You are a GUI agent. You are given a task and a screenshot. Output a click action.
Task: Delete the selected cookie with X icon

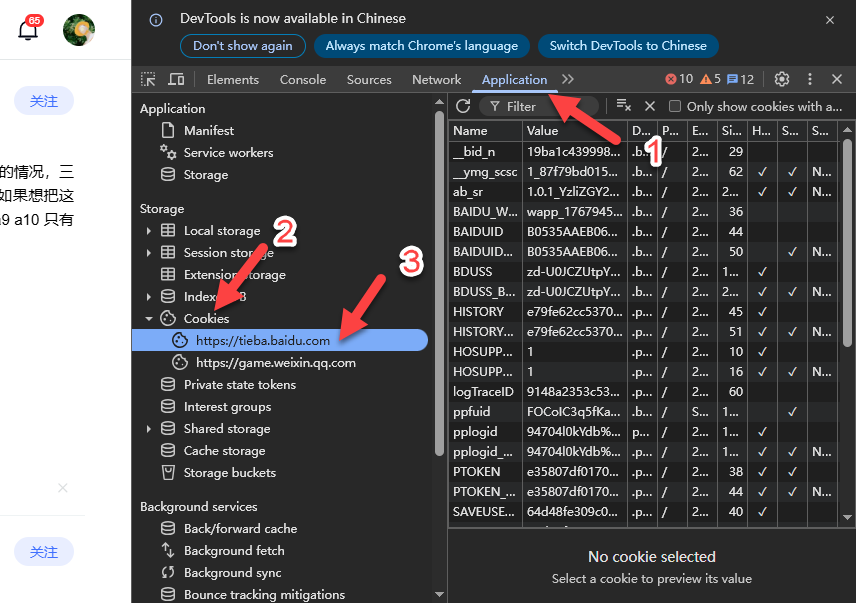click(x=650, y=106)
